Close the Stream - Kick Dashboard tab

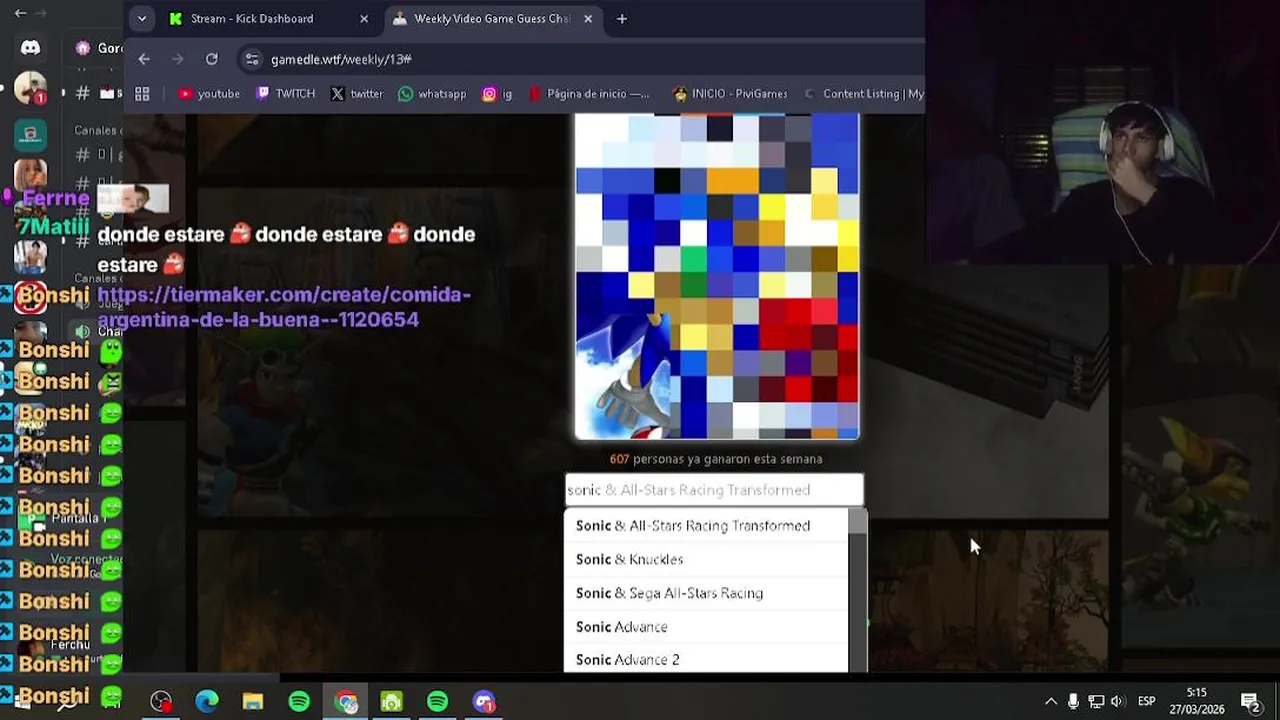point(364,18)
